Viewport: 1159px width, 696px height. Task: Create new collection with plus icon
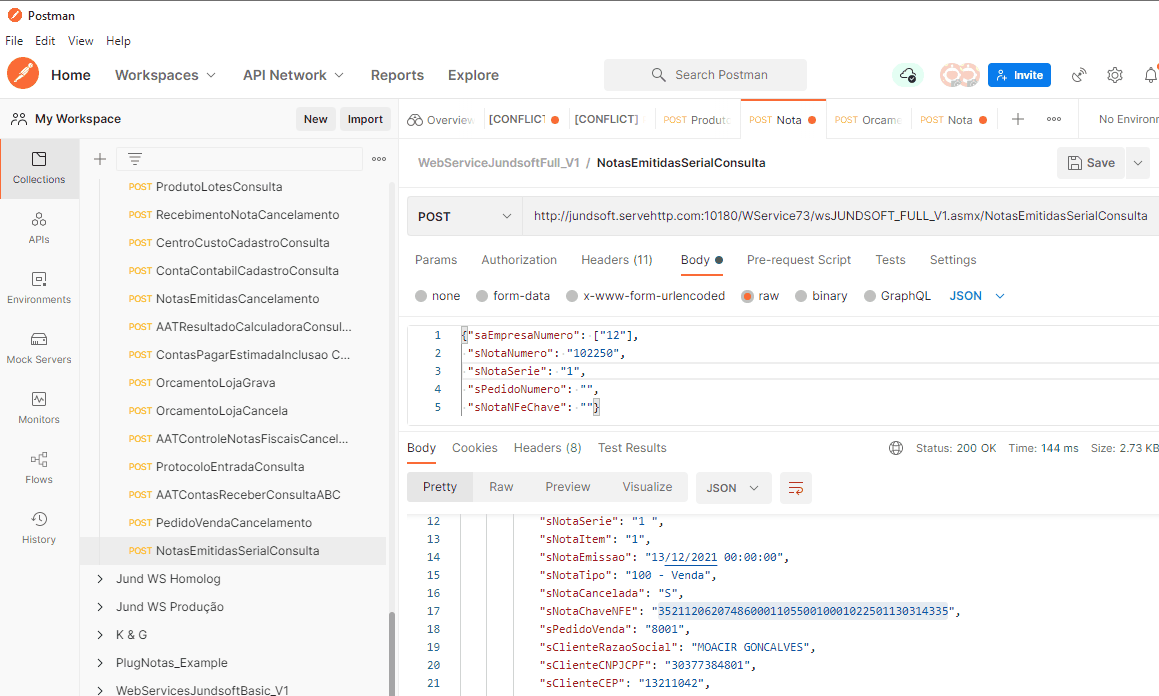click(x=100, y=159)
